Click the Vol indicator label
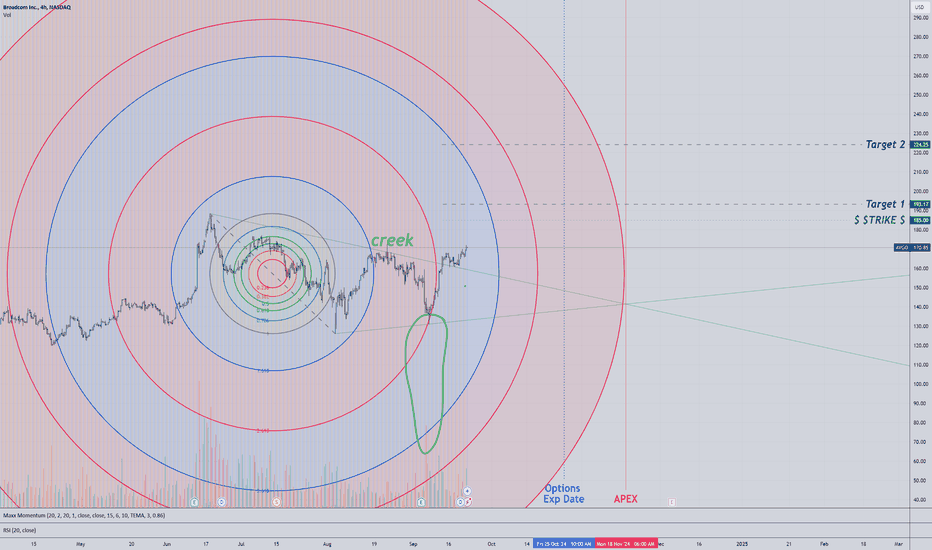Screen dimensions: 932x550 [x=7, y=15]
